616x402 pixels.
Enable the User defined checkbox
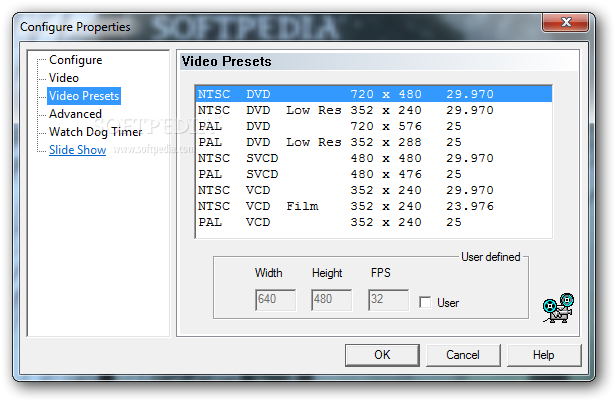[425, 302]
